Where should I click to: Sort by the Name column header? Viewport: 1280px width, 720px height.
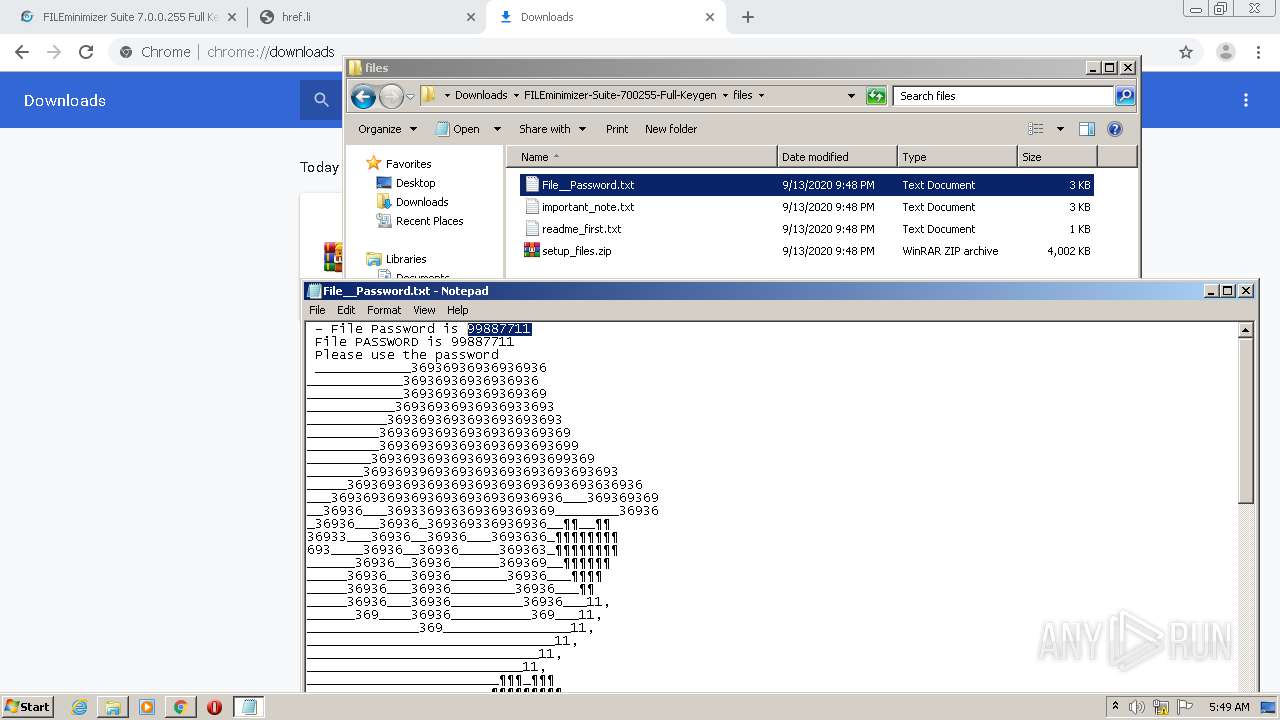click(x=641, y=157)
